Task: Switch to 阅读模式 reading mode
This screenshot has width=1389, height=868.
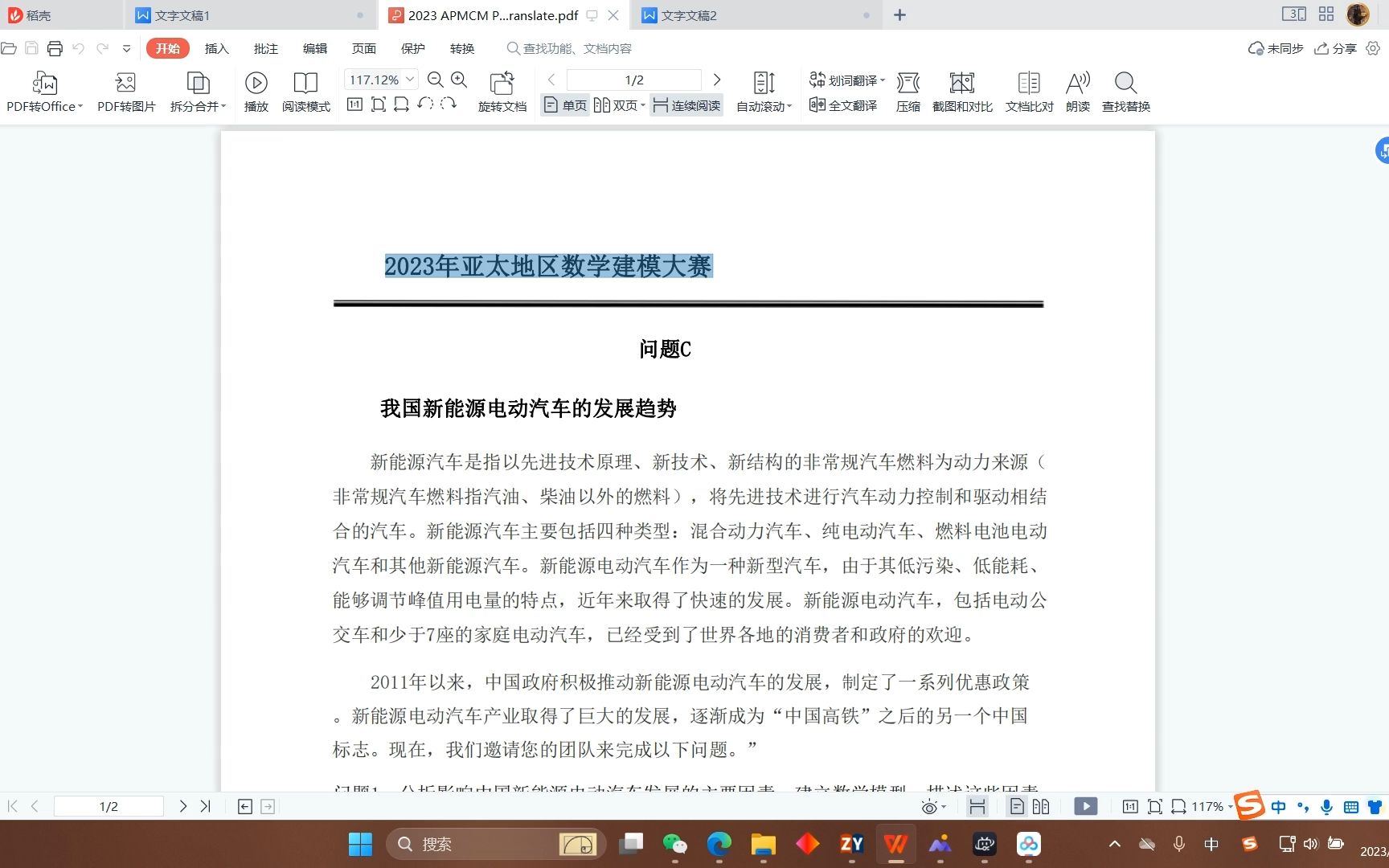Action: pyautogui.click(x=305, y=92)
